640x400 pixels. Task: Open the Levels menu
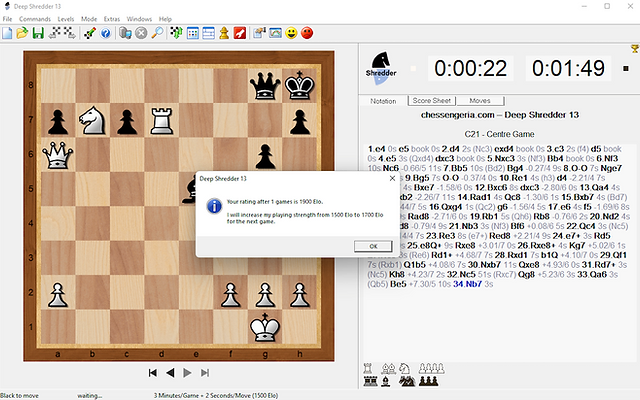pyautogui.click(x=66, y=19)
